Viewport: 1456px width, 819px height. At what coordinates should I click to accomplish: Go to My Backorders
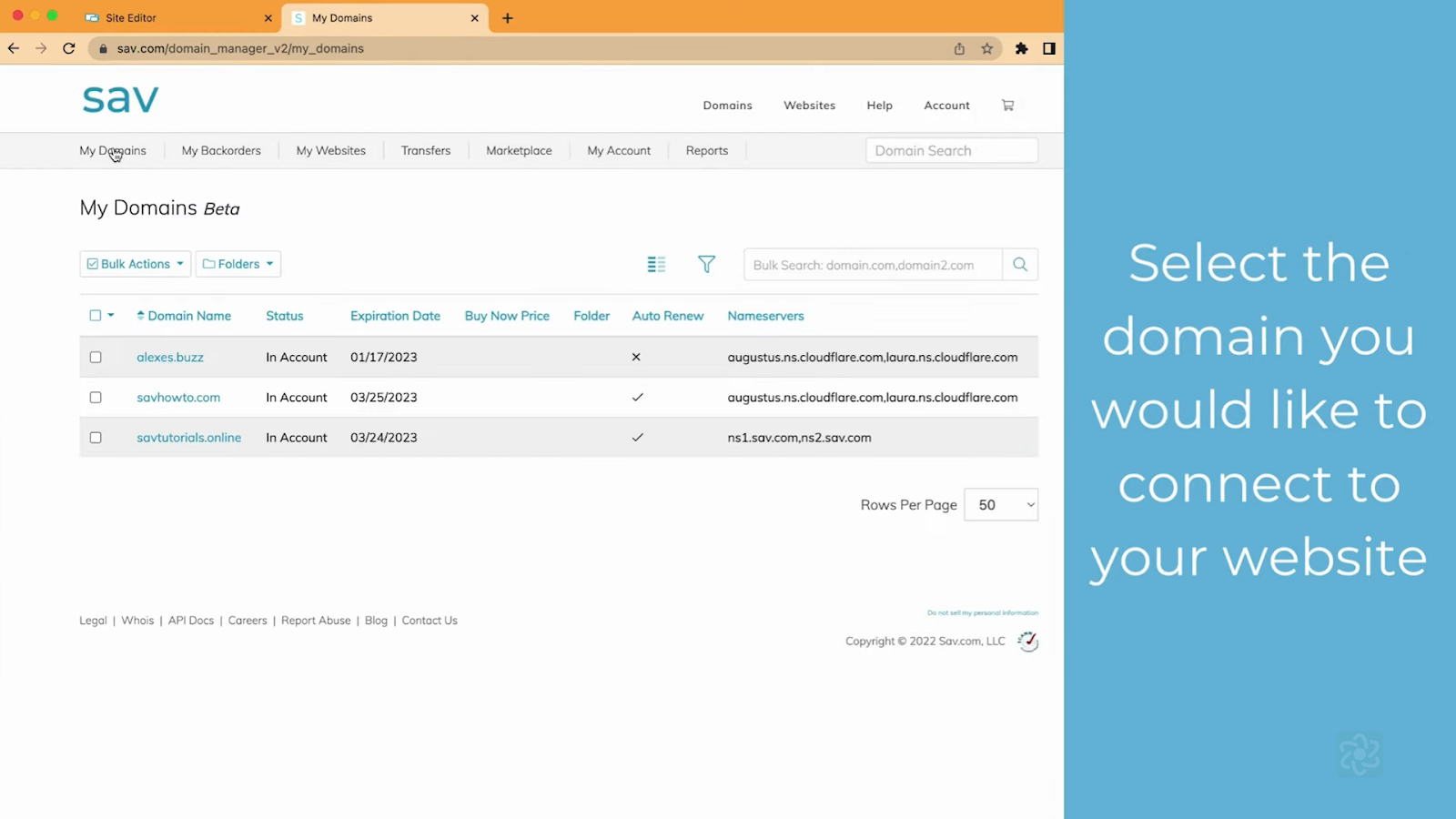[221, 151]
